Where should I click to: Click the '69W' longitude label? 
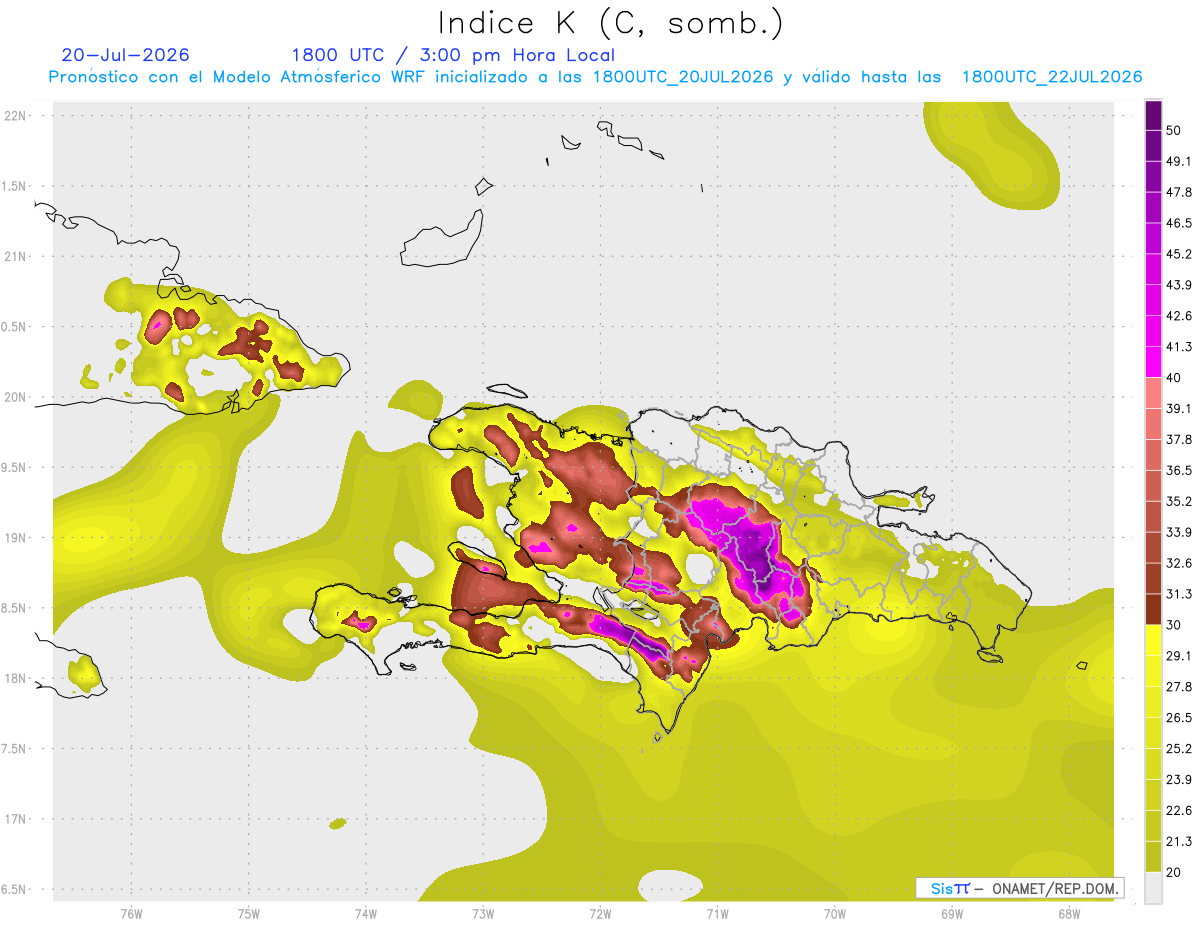(952, 913)
